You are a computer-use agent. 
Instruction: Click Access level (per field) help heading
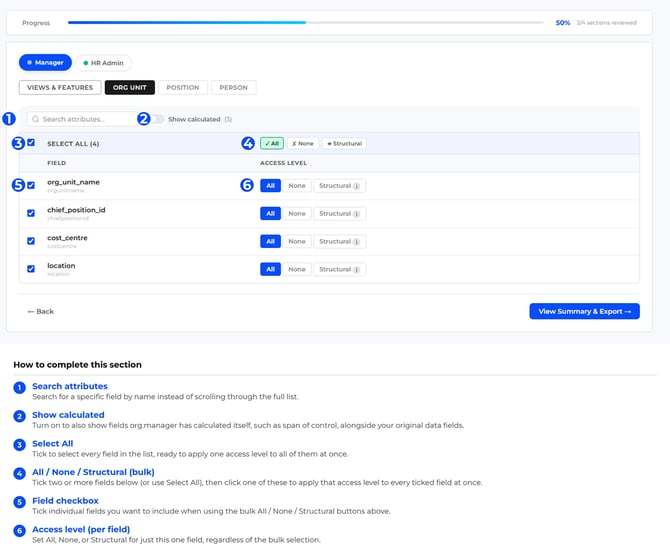tap(81, 529)
